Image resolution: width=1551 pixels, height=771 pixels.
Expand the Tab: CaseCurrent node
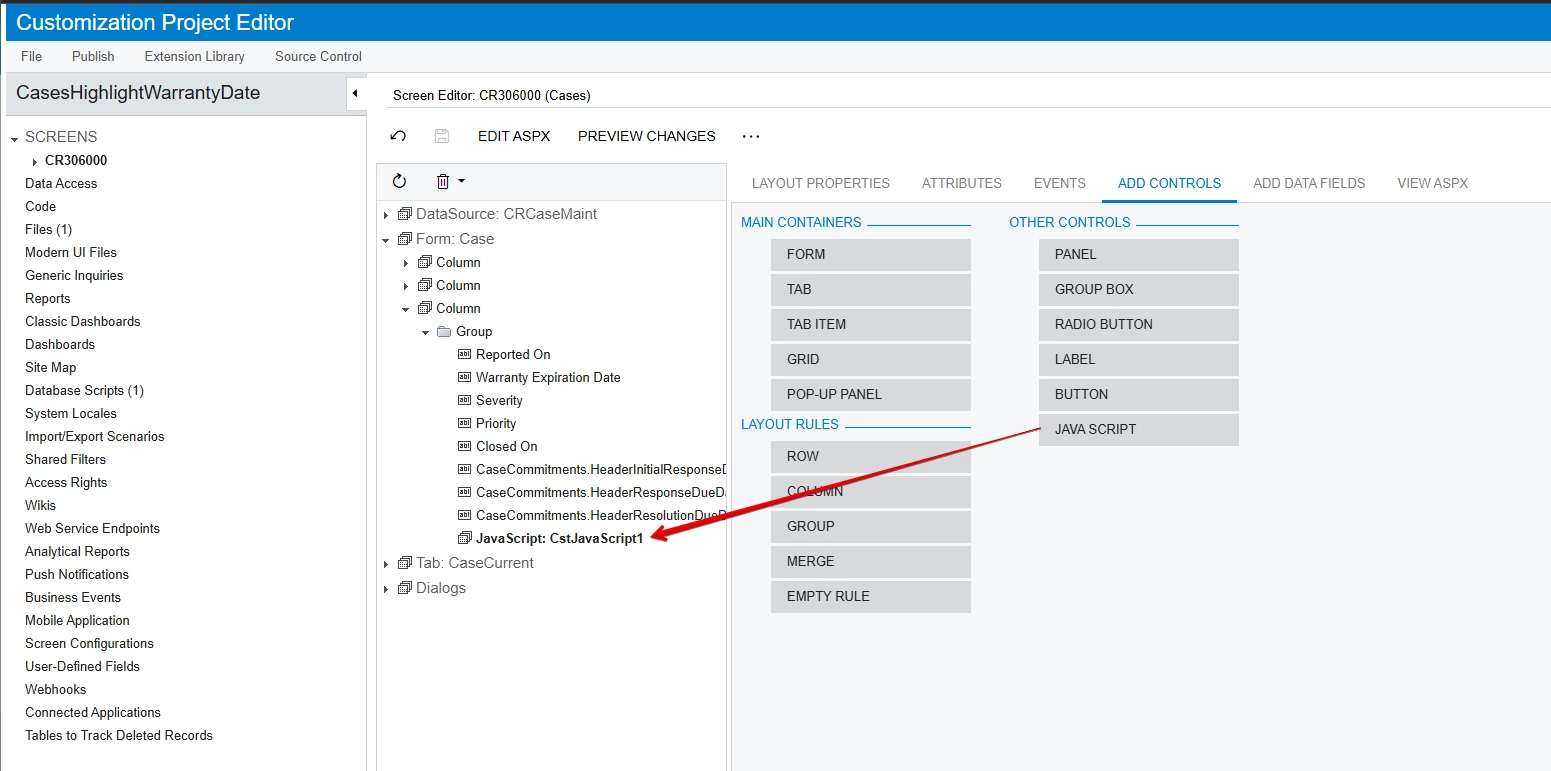tap(386, 564)
